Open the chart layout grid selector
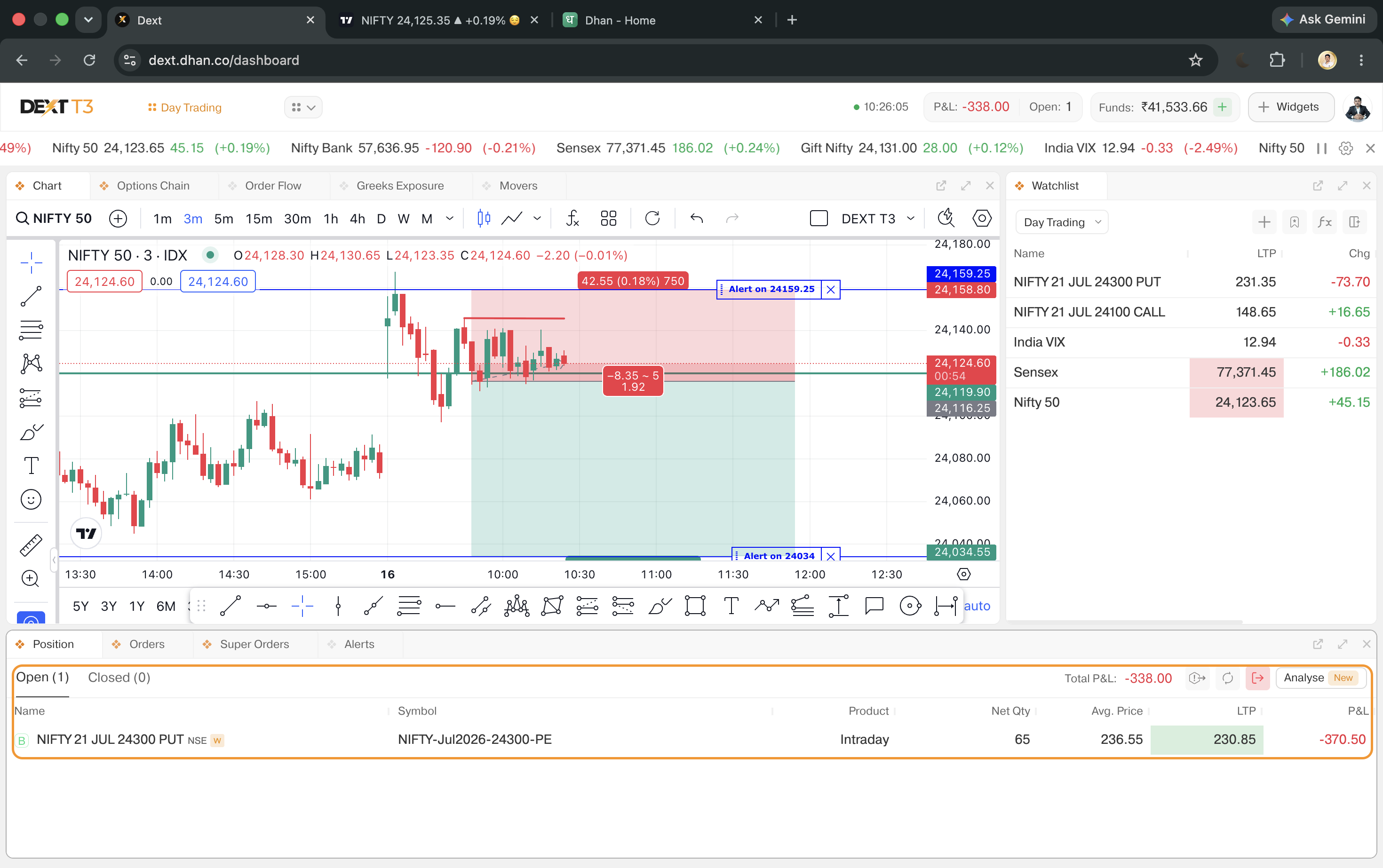Screen dimensions: 1383x868 pyautogui.click(x=608, y=219)
